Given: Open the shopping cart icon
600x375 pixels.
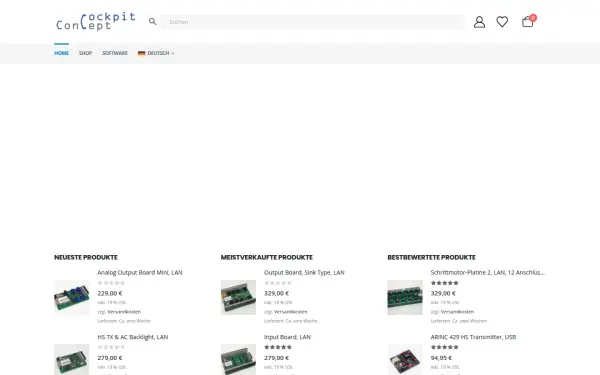Looking at the screenshot, I should click(x=527, y=22).
